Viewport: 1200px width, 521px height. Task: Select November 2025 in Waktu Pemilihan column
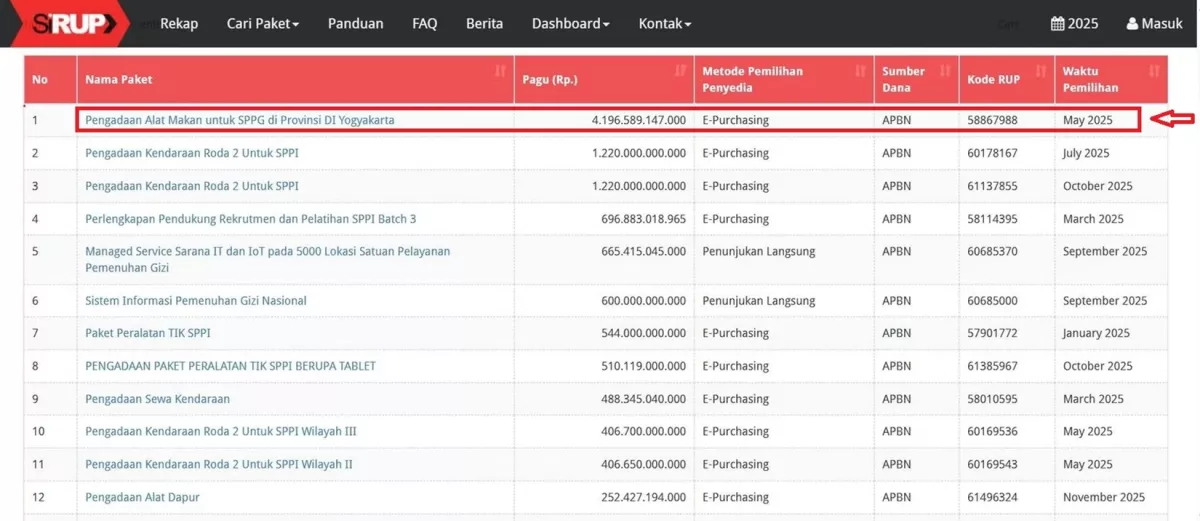[1104, 497]
